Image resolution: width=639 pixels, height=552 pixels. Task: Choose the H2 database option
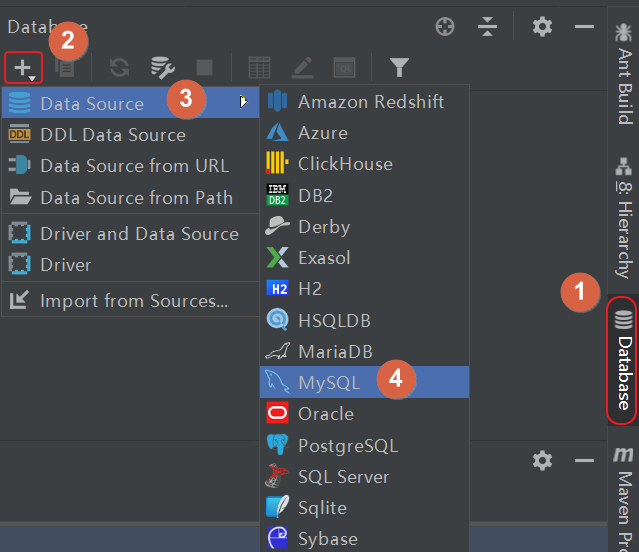click(365, 289)
